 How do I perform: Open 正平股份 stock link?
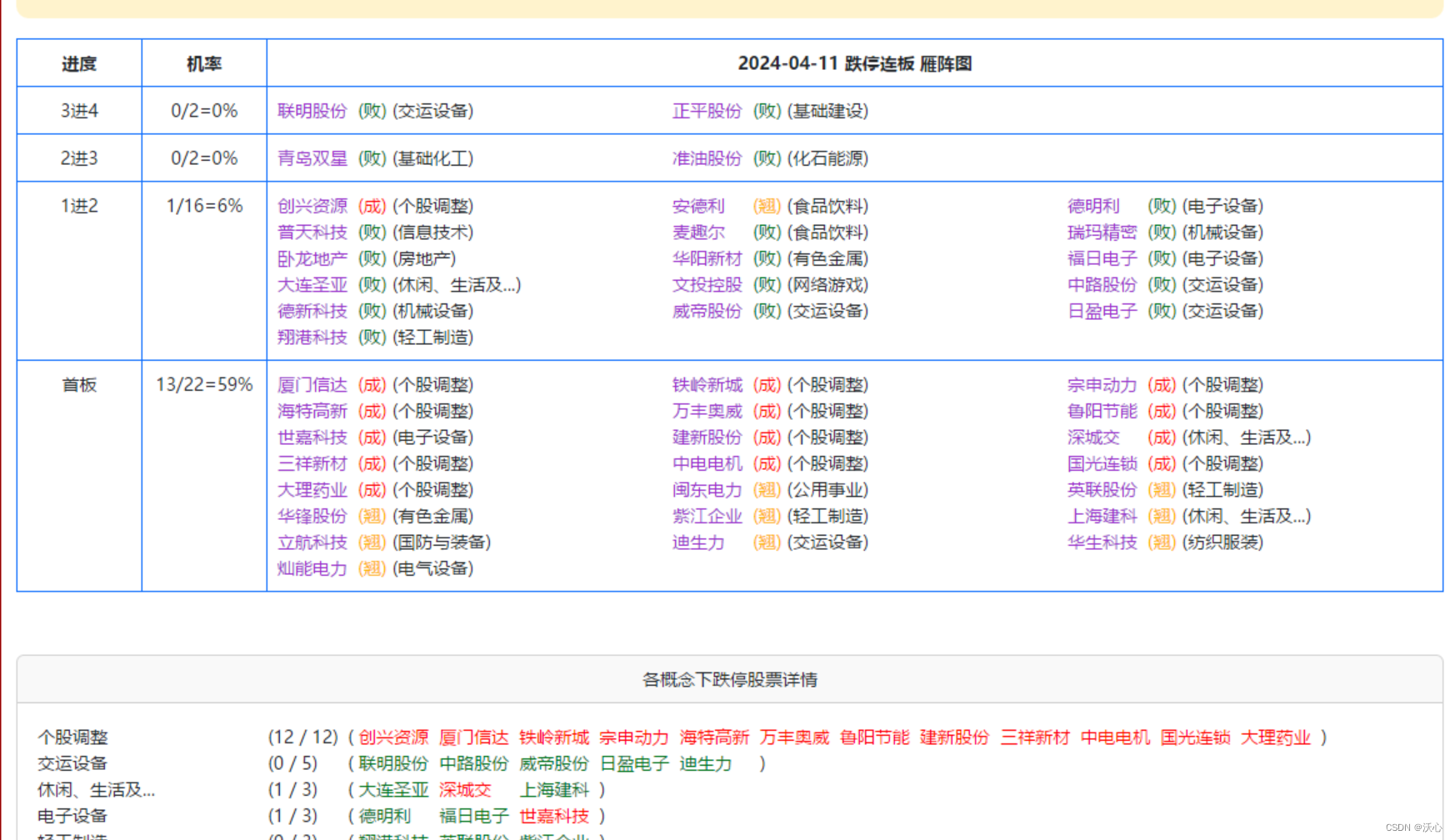707,111
